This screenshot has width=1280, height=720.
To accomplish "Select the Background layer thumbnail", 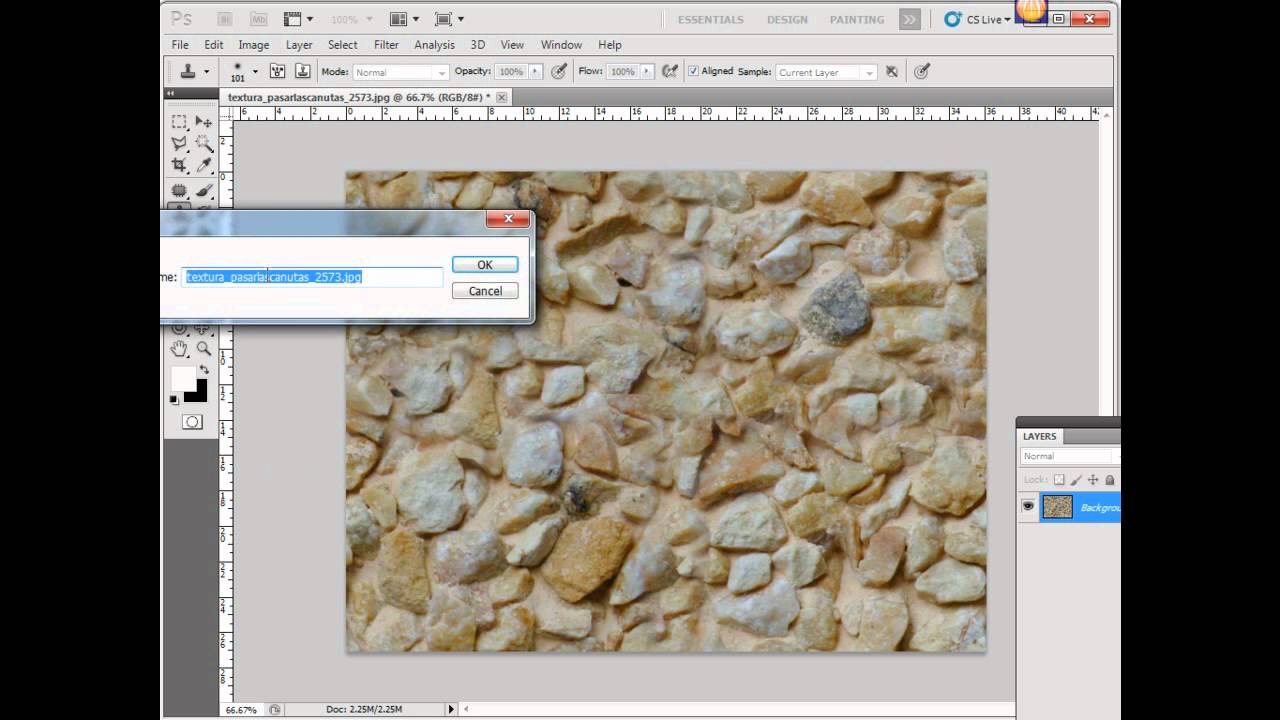I will [x=1057, y=507].
